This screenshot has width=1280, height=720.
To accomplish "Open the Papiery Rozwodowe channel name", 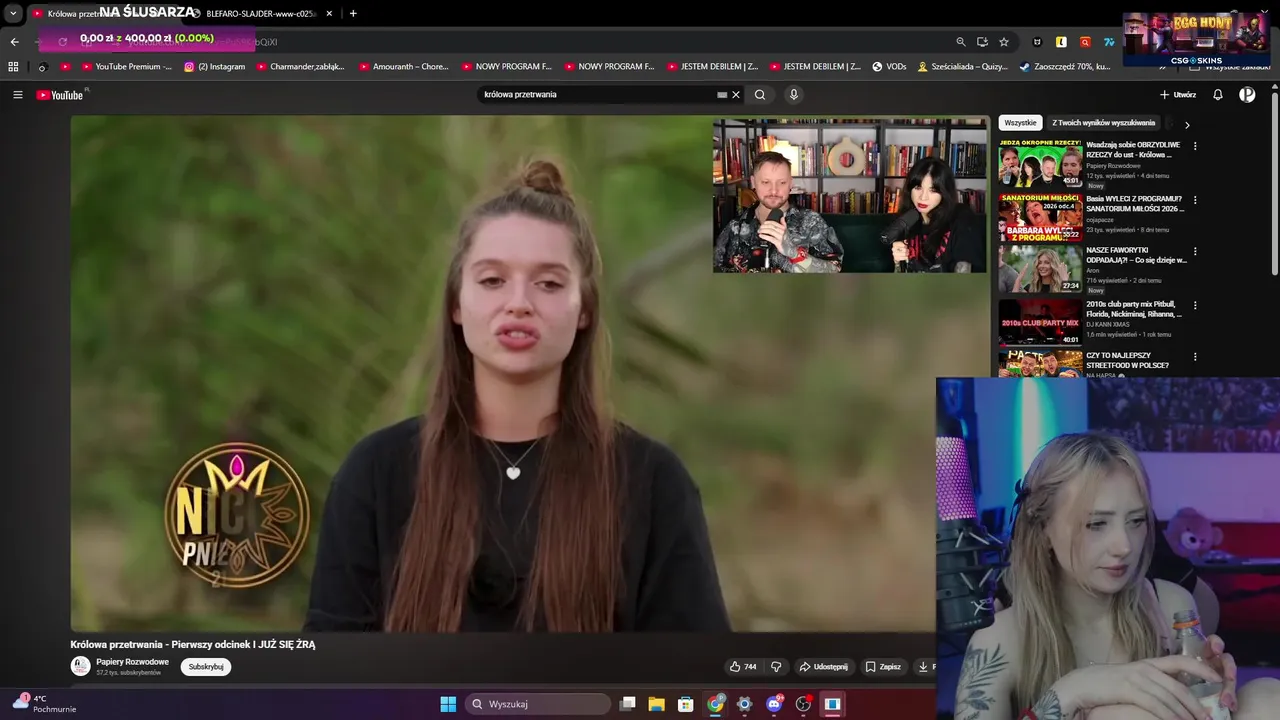I will [x=132, y=662].
